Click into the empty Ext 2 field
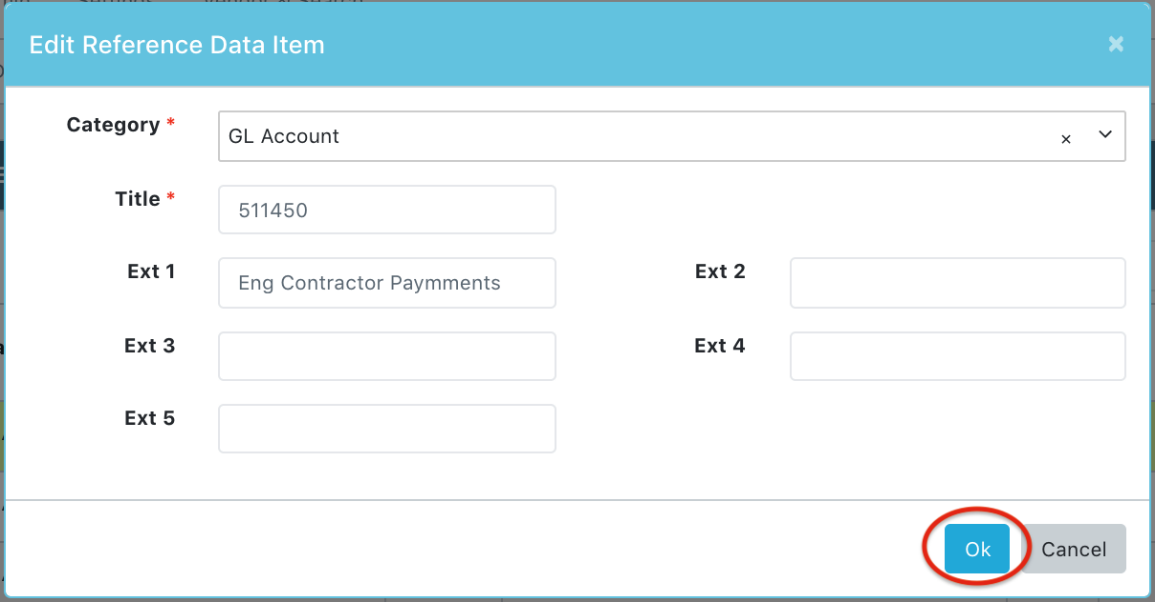Screen dimensions: 1155x602 (x=958, y=283)
